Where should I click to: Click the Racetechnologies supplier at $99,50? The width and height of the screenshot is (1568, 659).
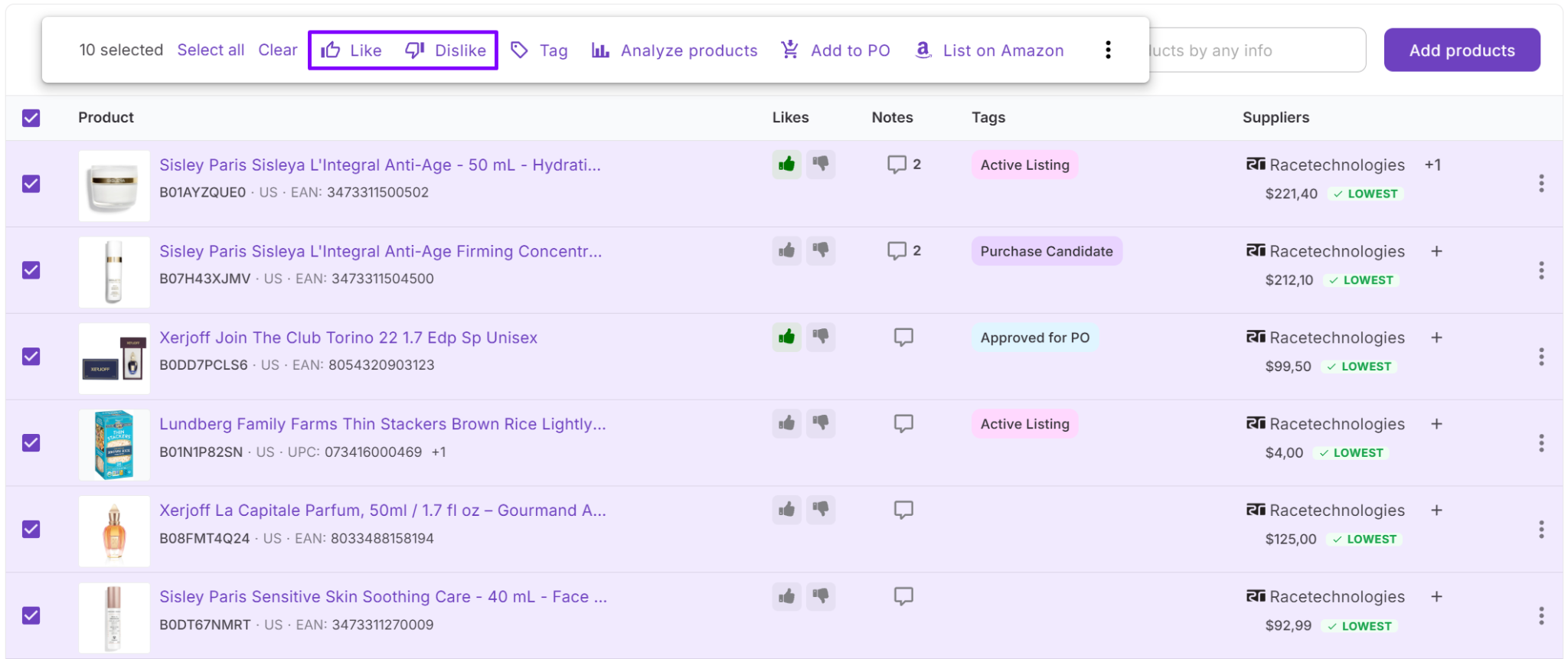pos(1325,338)
